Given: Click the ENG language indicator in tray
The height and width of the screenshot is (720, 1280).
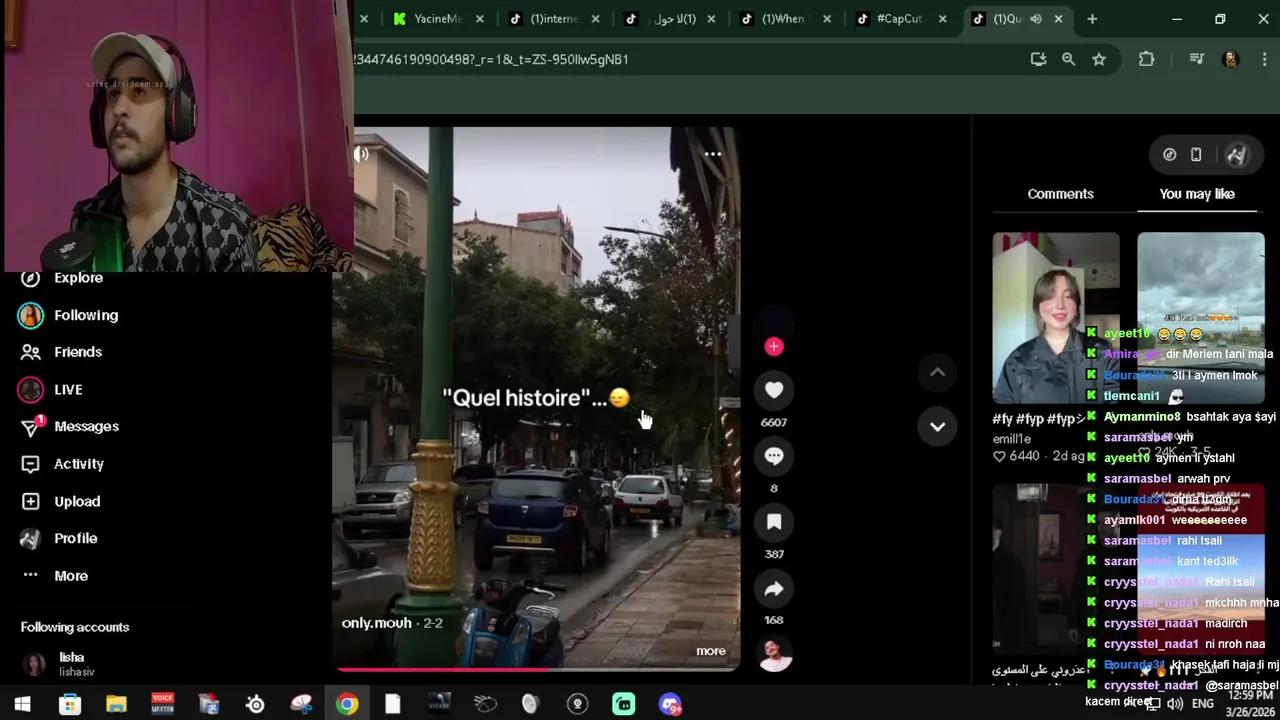Looking at the screenshot, I should [1203, 704].
